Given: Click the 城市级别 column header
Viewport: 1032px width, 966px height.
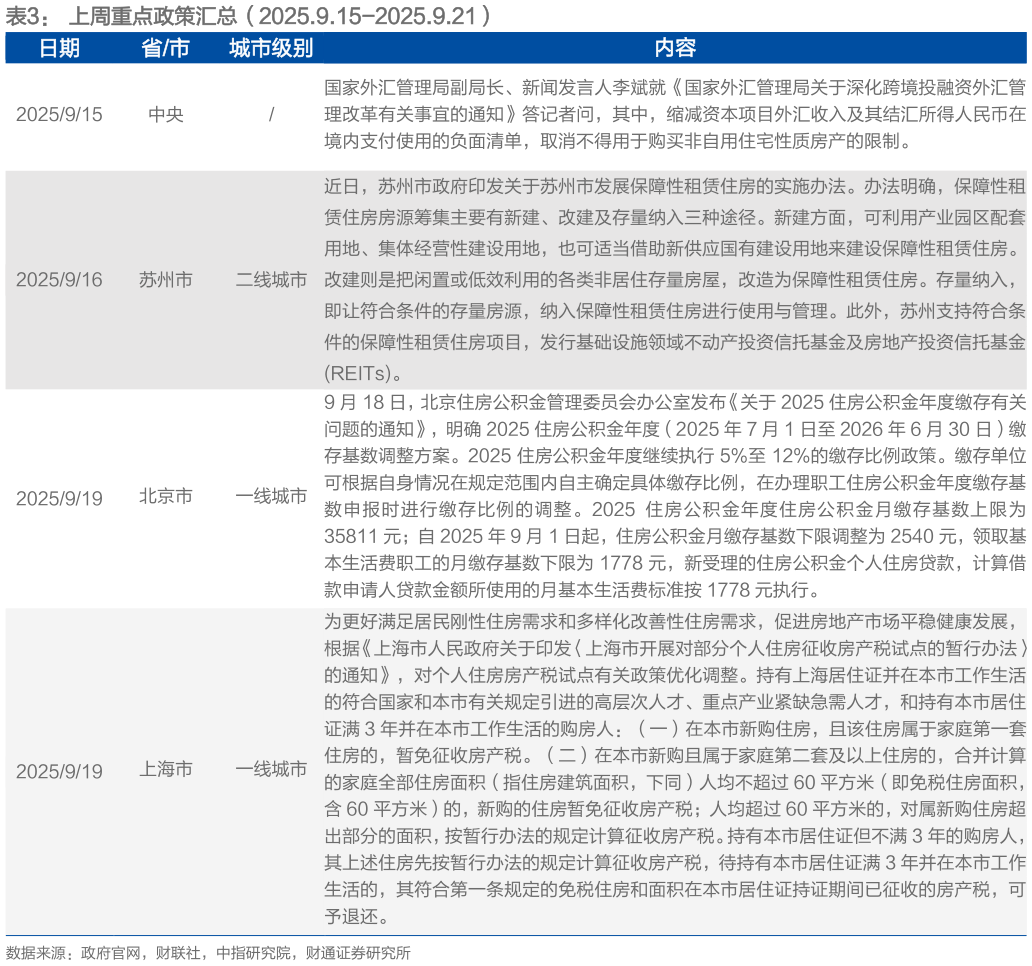Looking at the screenshot, I should 271,48.
